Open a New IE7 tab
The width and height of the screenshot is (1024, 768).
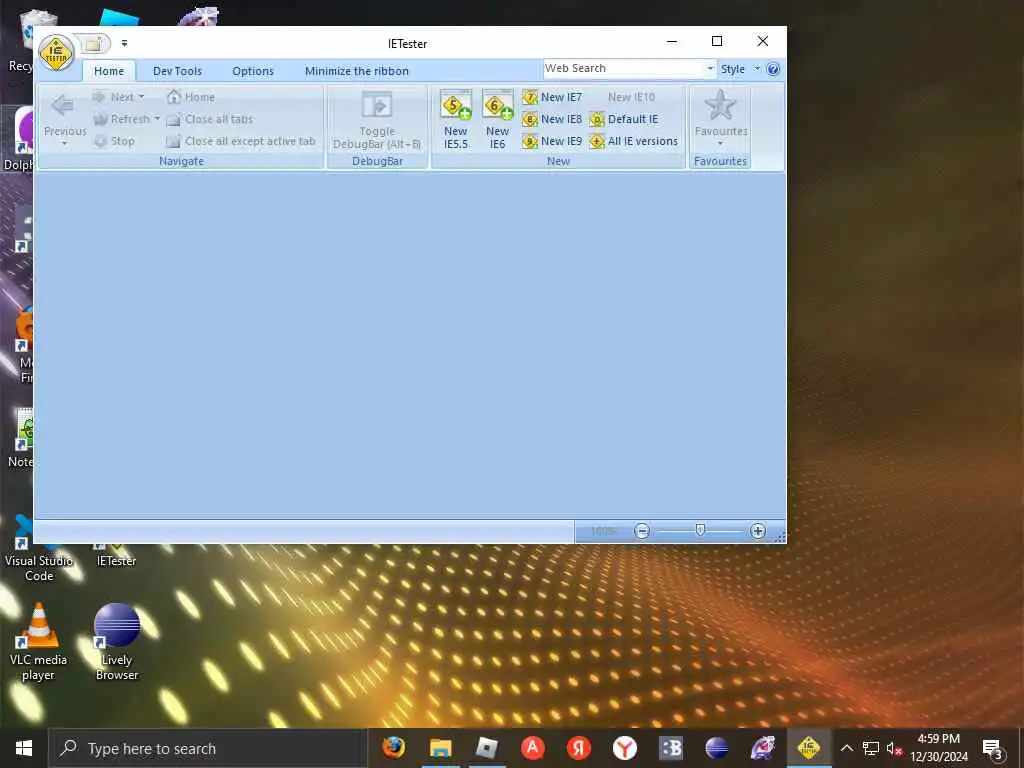[x=552, y=97]
